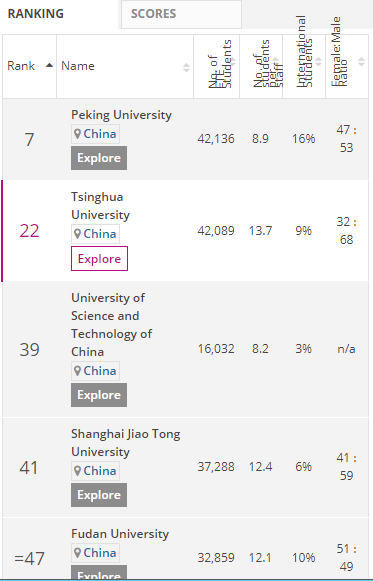Select the rank 22 table row
The image size is (373, 581).
(x=185, y=231)
